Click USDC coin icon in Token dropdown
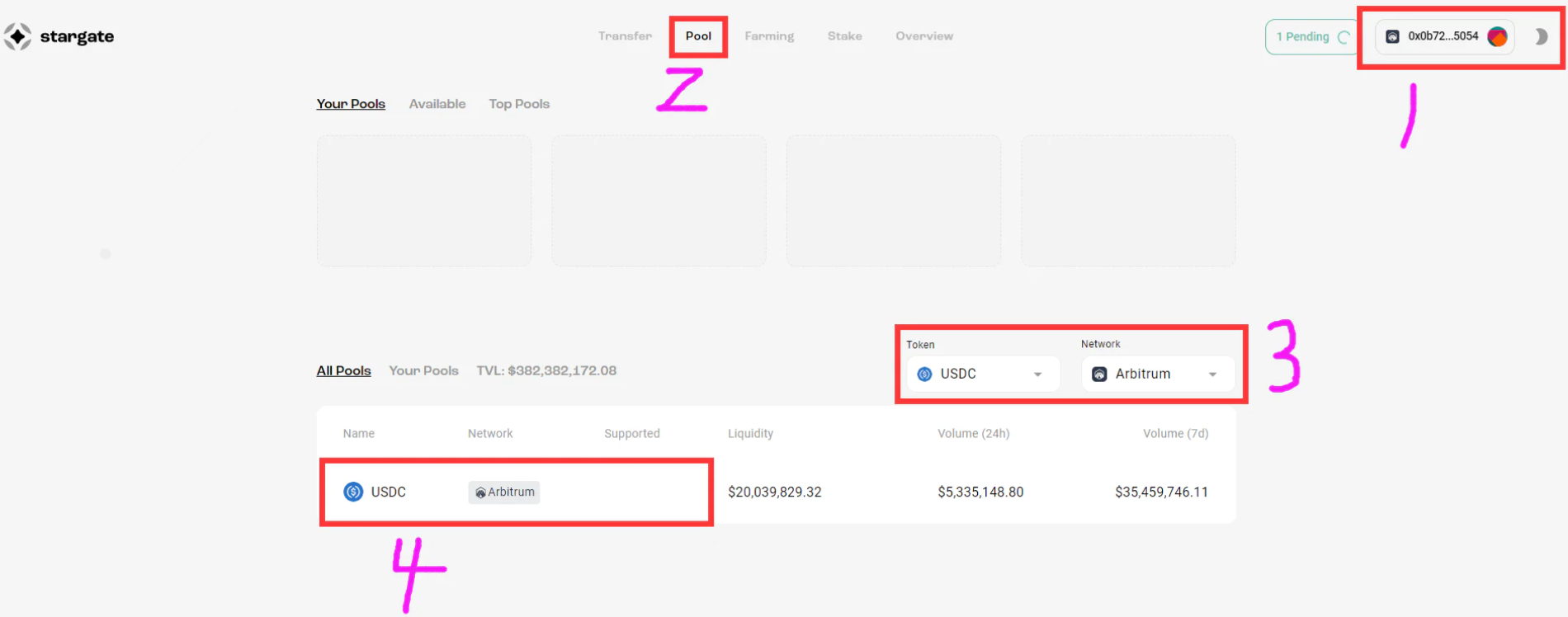The width and height of the screenshot is (1568, 617). coord(924,374)
